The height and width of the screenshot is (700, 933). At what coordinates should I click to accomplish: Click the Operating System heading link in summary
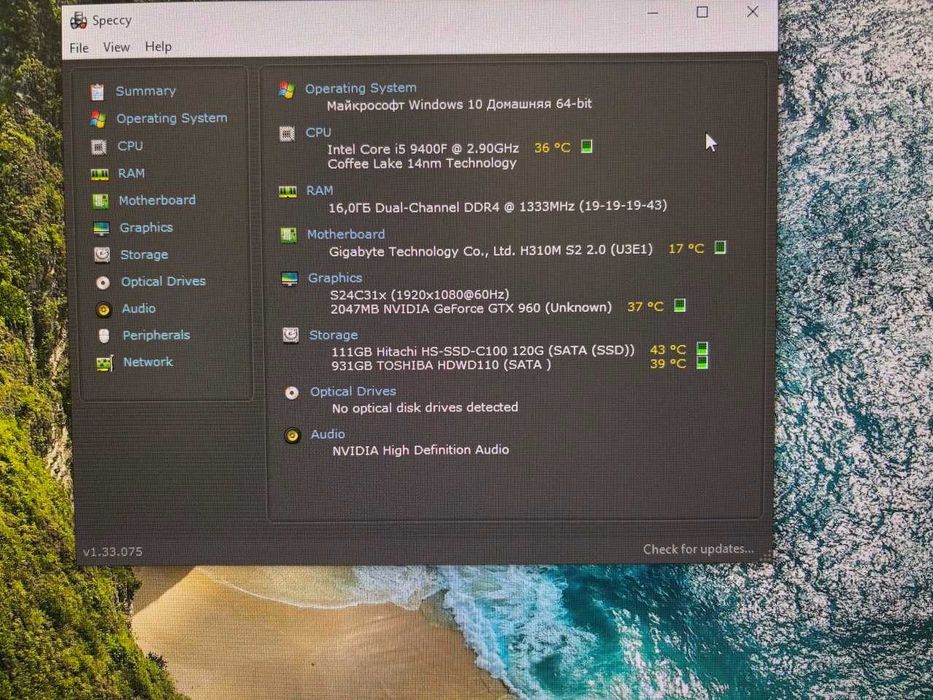pos(361,88)
